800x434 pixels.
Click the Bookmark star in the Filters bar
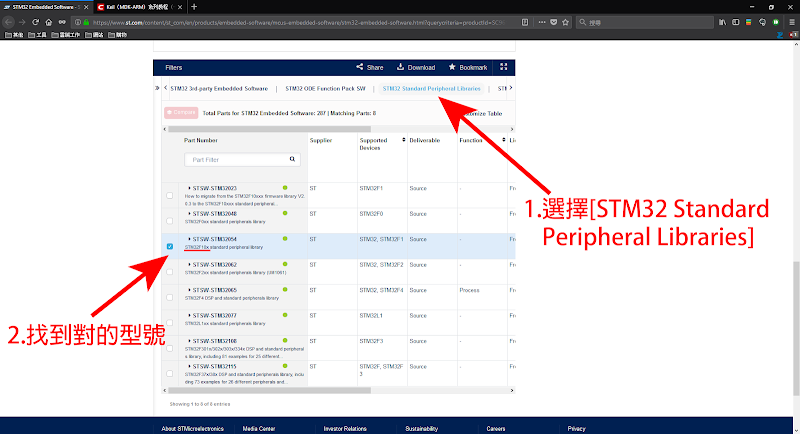(452, 67)
